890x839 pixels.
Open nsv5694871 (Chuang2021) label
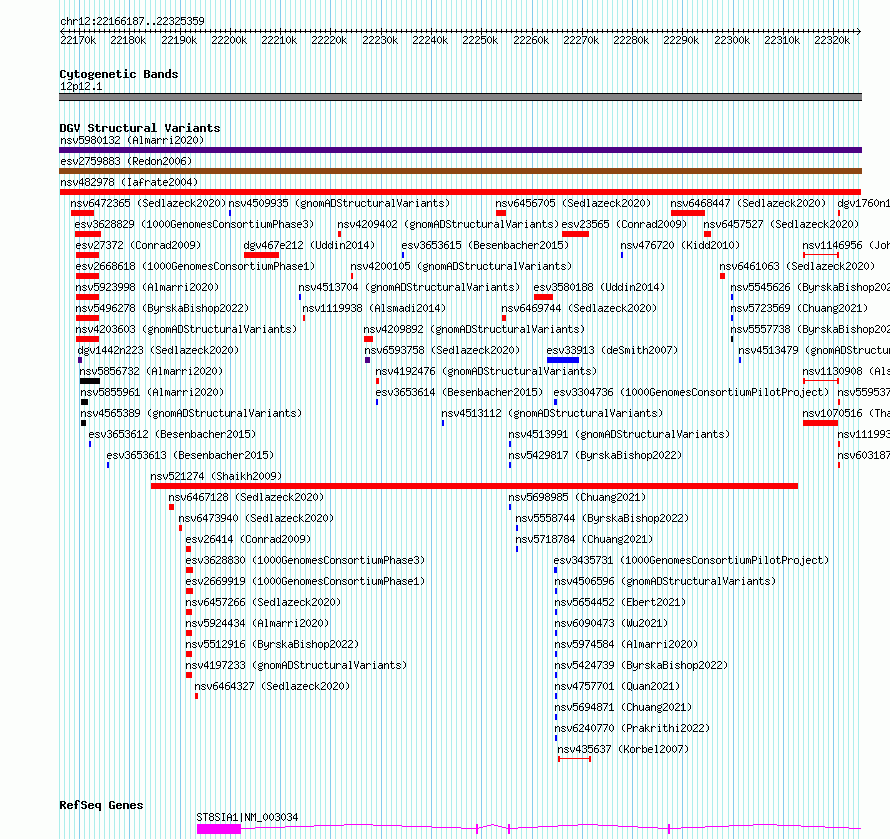click(x=623, y=707)
